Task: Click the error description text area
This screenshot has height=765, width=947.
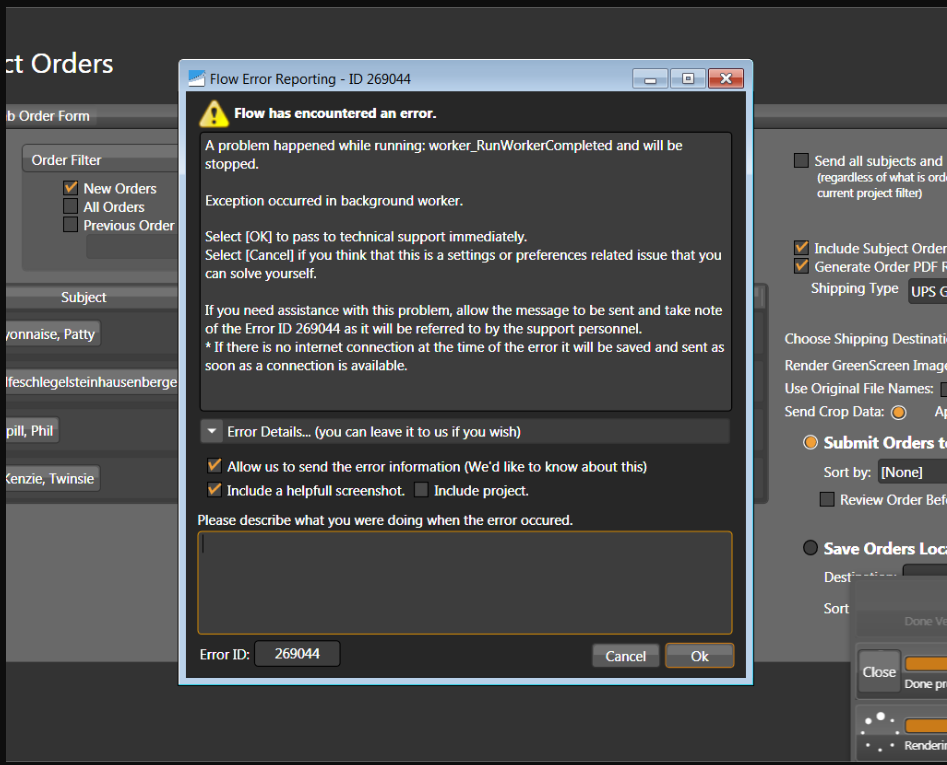Action: click(x=465, y=583)
